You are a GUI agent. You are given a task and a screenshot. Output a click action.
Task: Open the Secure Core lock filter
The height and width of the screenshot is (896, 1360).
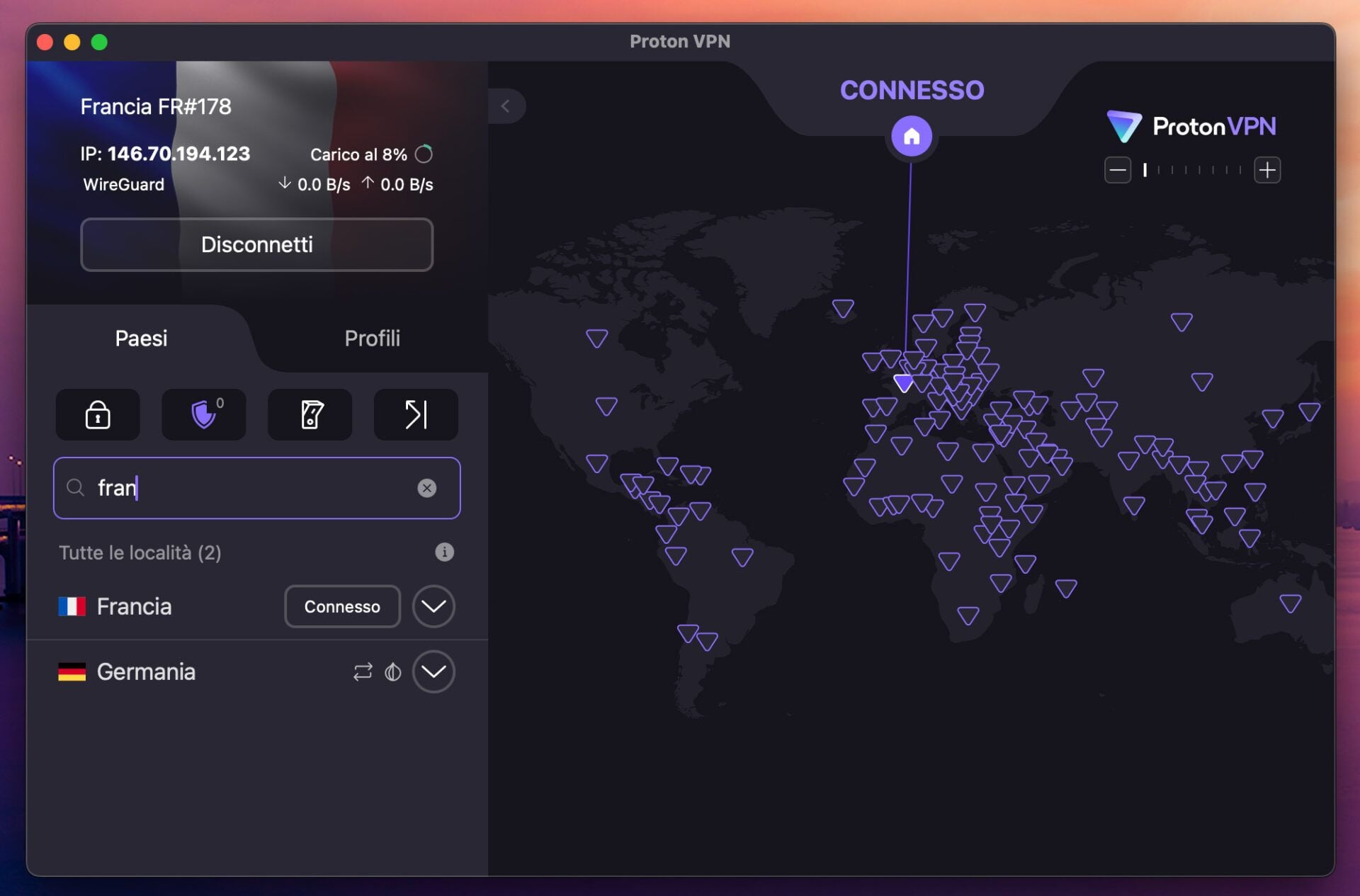[98, 415]
